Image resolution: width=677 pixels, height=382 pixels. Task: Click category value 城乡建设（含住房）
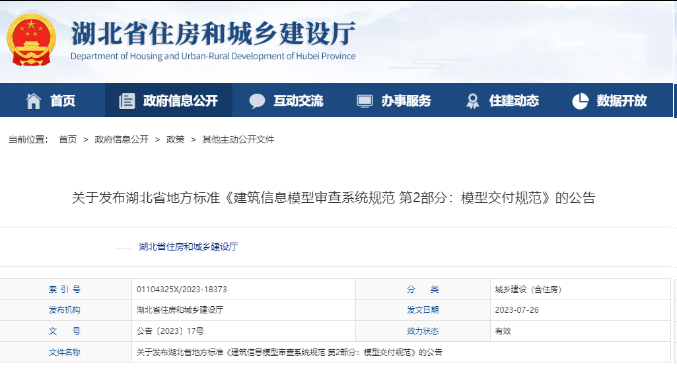(528, 289)
